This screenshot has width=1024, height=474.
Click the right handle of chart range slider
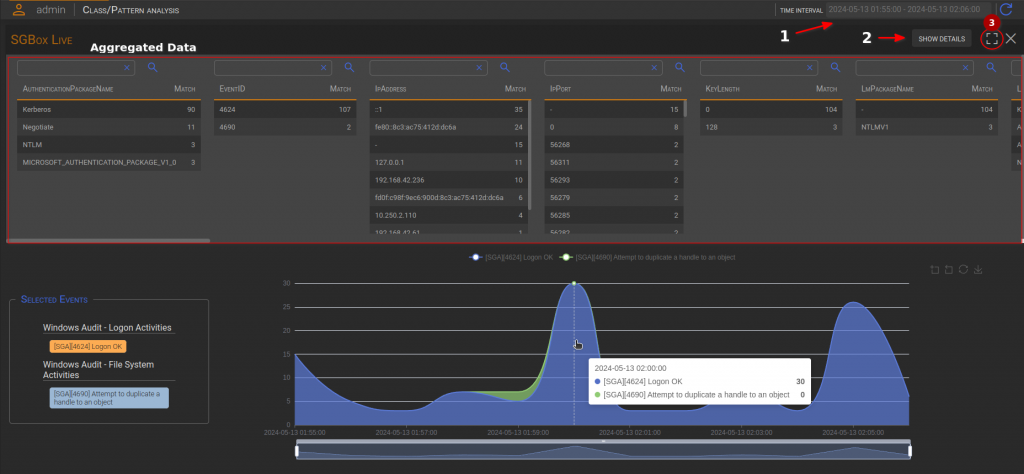[x=910, y=451]
